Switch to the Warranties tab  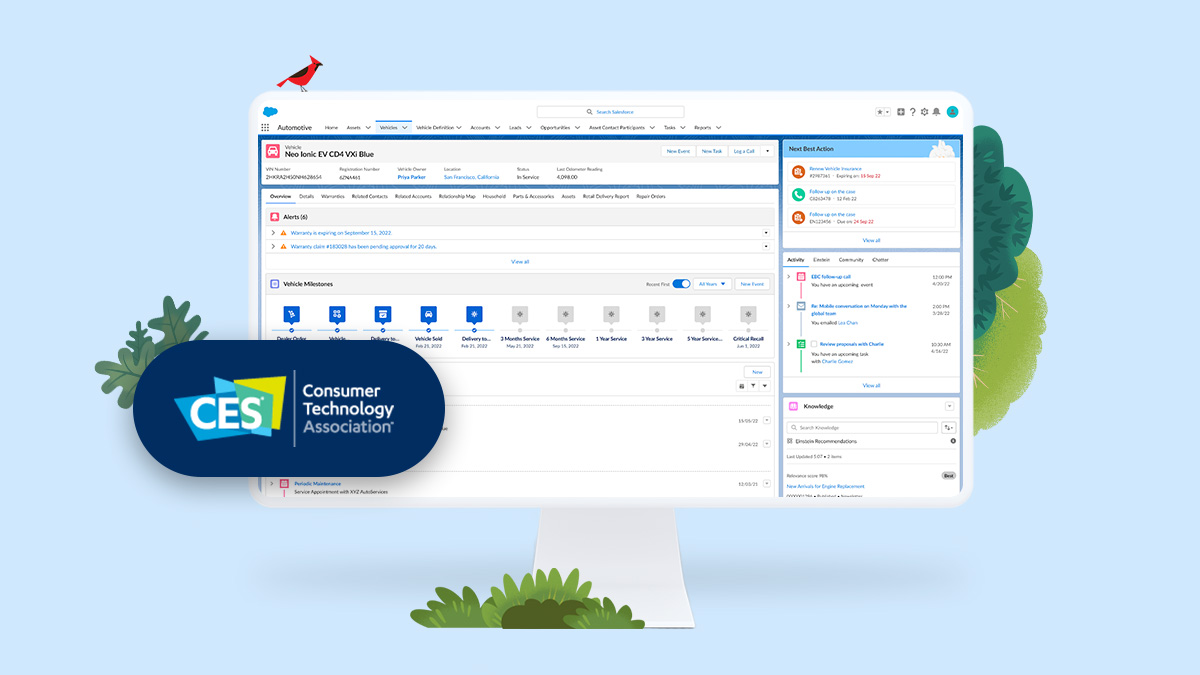click(332, 196)
